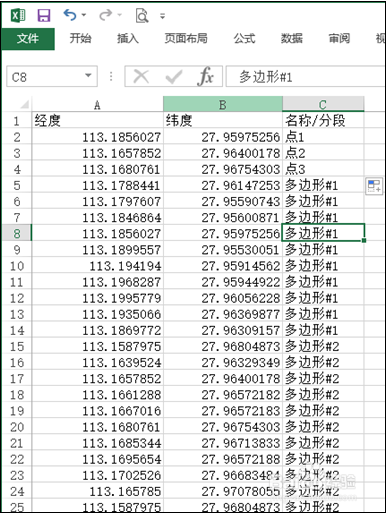
Task: Select cell containing 点3
Action: pos(323,169)
